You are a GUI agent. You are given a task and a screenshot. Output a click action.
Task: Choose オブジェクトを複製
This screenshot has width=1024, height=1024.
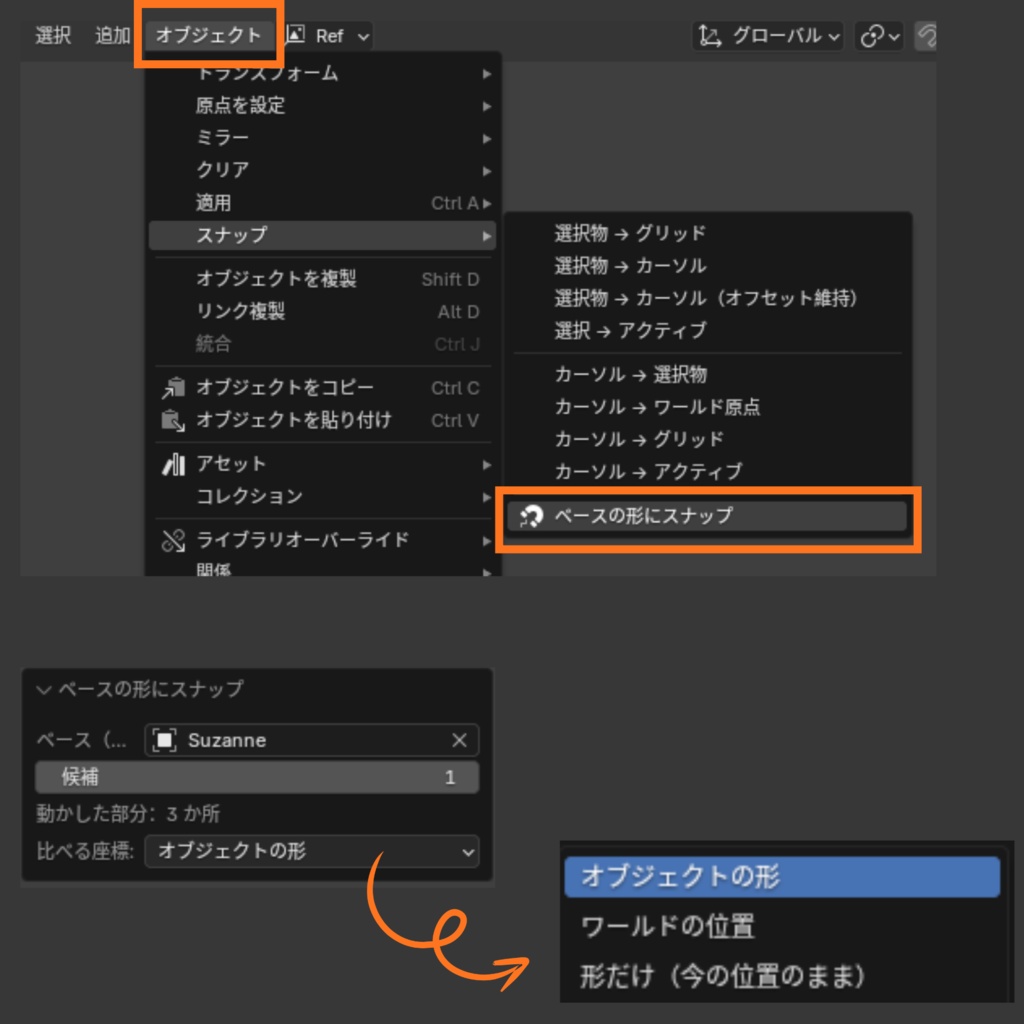[x=323, y=280]
